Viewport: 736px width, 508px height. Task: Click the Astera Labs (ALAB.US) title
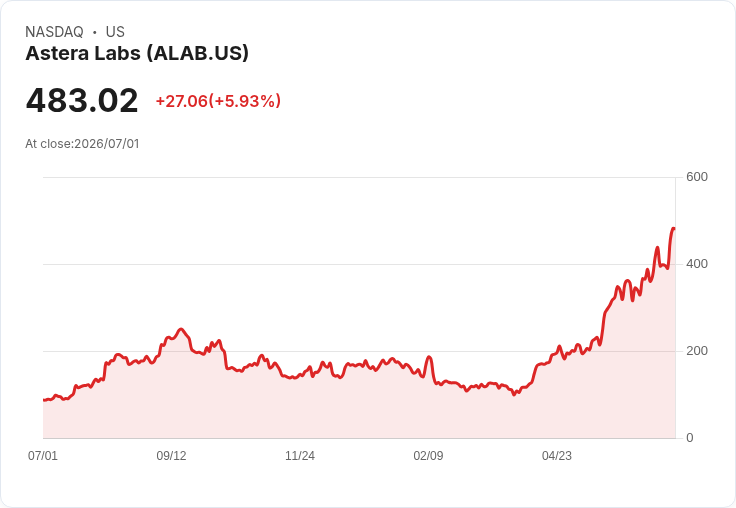(137, 53)
